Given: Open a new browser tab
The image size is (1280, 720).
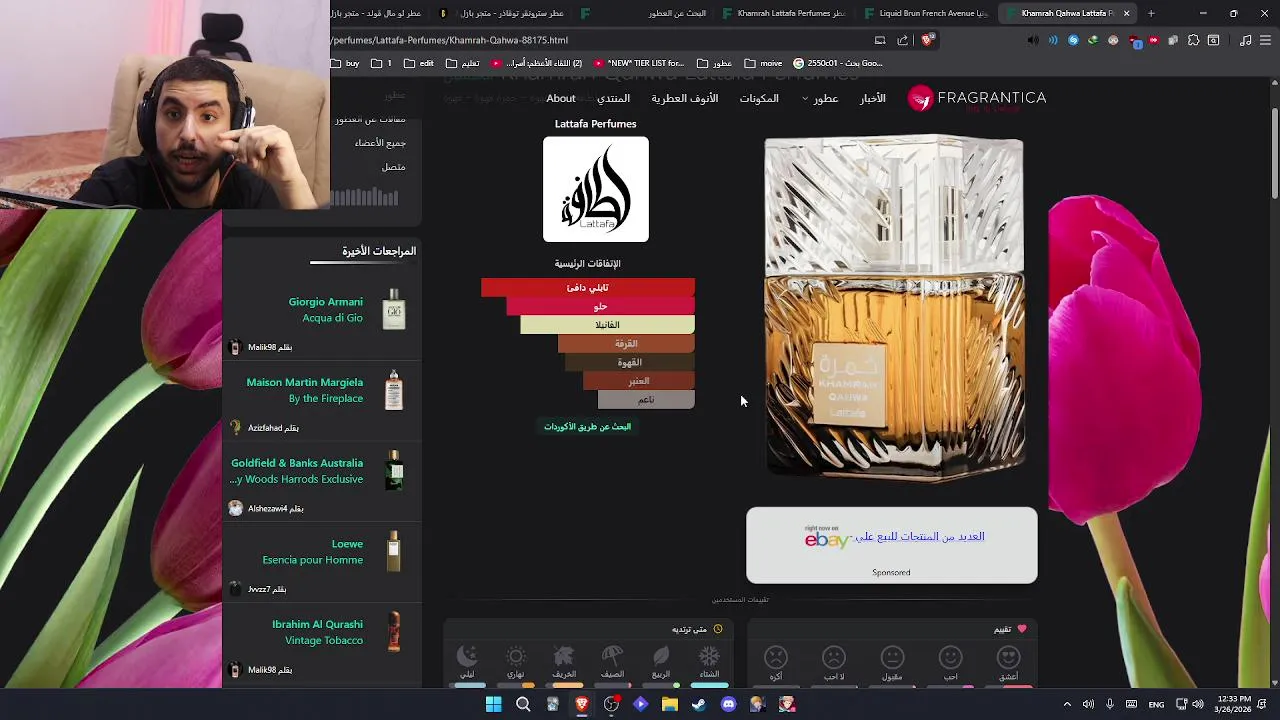Looking at the screenshot, I should pyautogui.click(x=1151, y=13).
